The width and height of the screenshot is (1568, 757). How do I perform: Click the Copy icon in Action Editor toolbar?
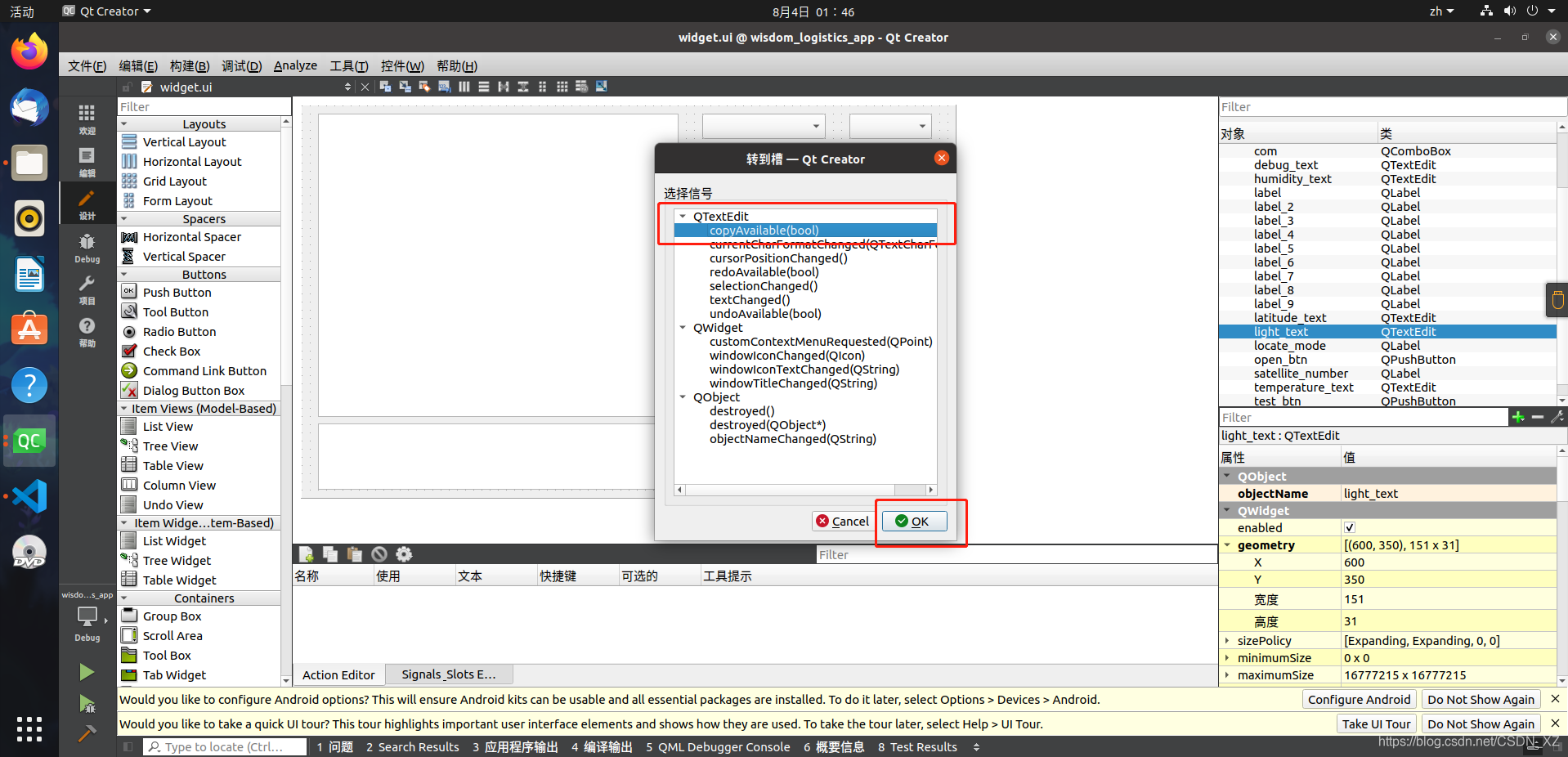click(330, 554)
